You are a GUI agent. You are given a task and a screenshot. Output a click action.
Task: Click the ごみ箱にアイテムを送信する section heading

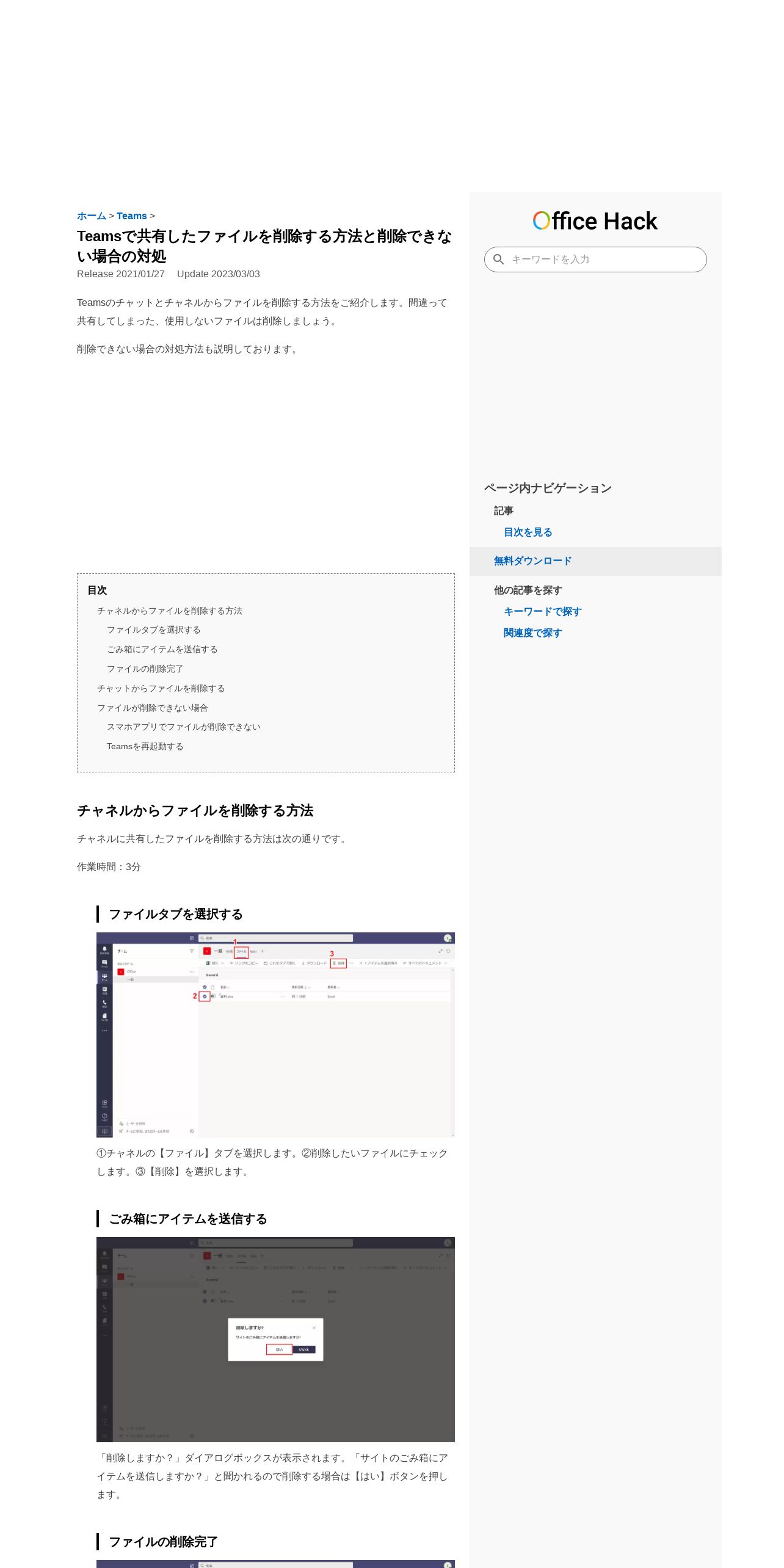[188, 1219]
